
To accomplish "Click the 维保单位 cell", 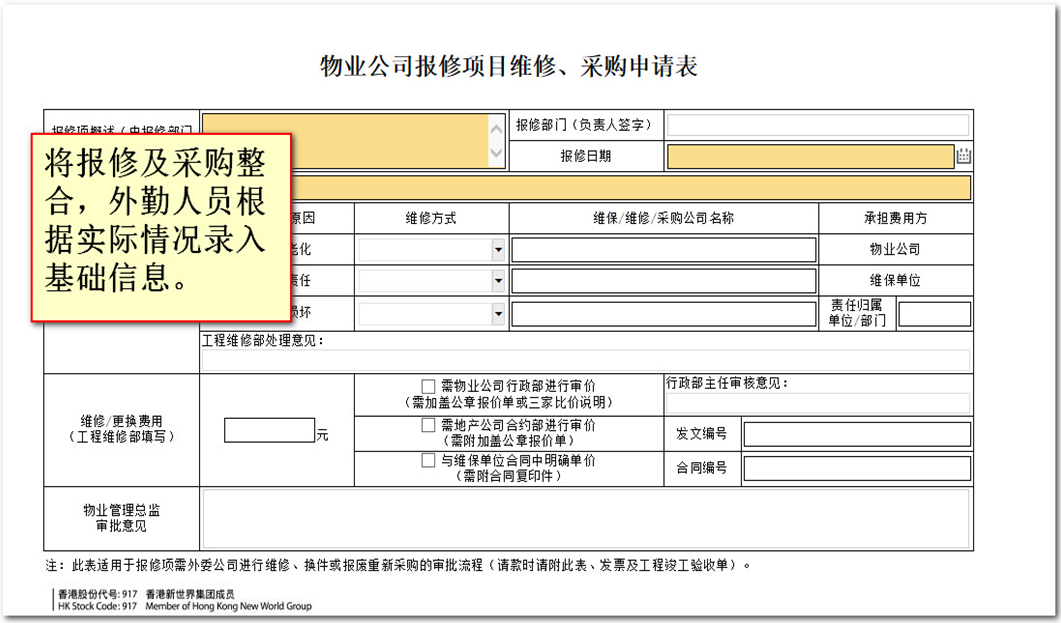I will (895, 281).
